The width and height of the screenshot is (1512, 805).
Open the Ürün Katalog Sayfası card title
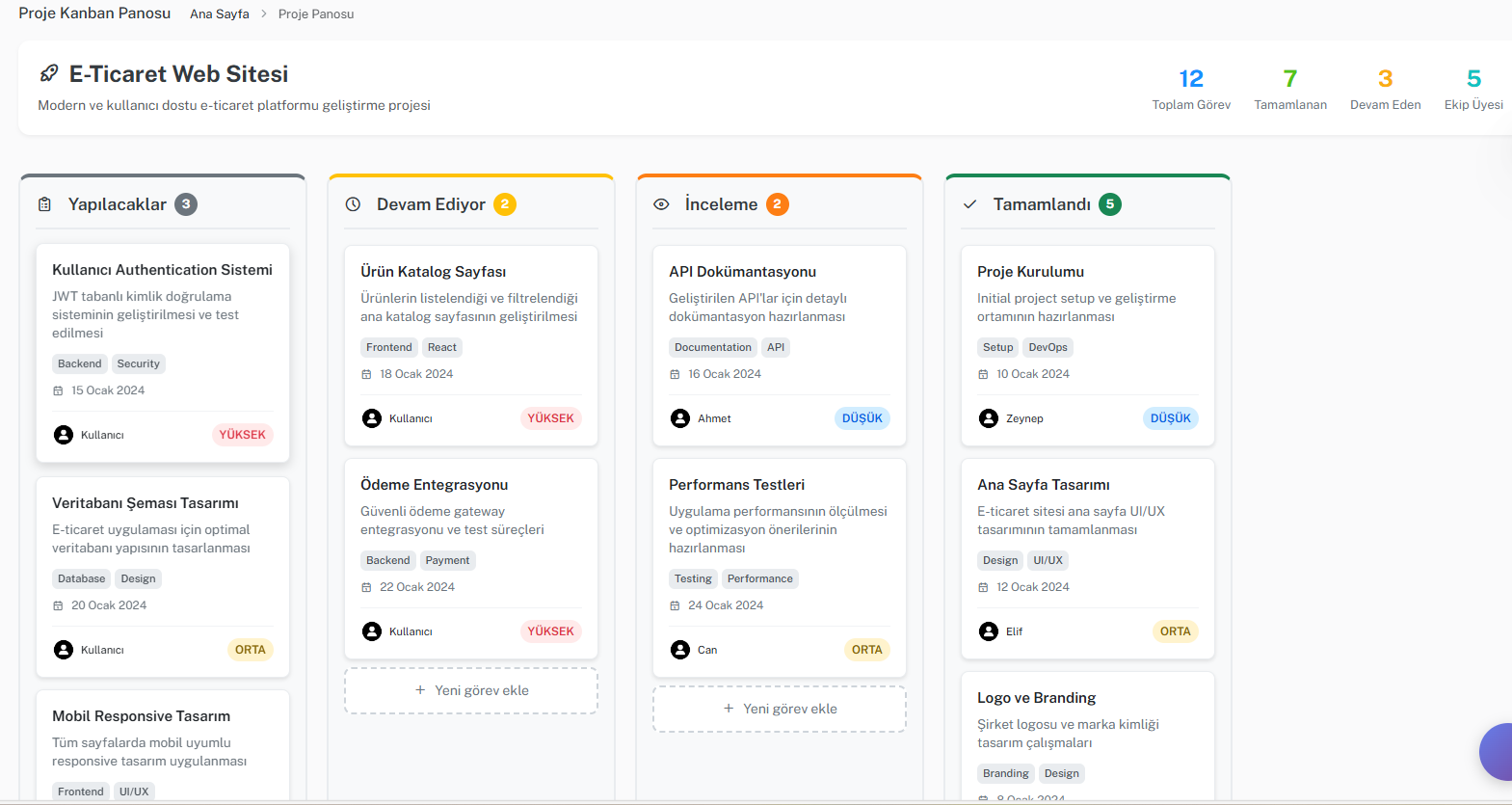(433, 272)
